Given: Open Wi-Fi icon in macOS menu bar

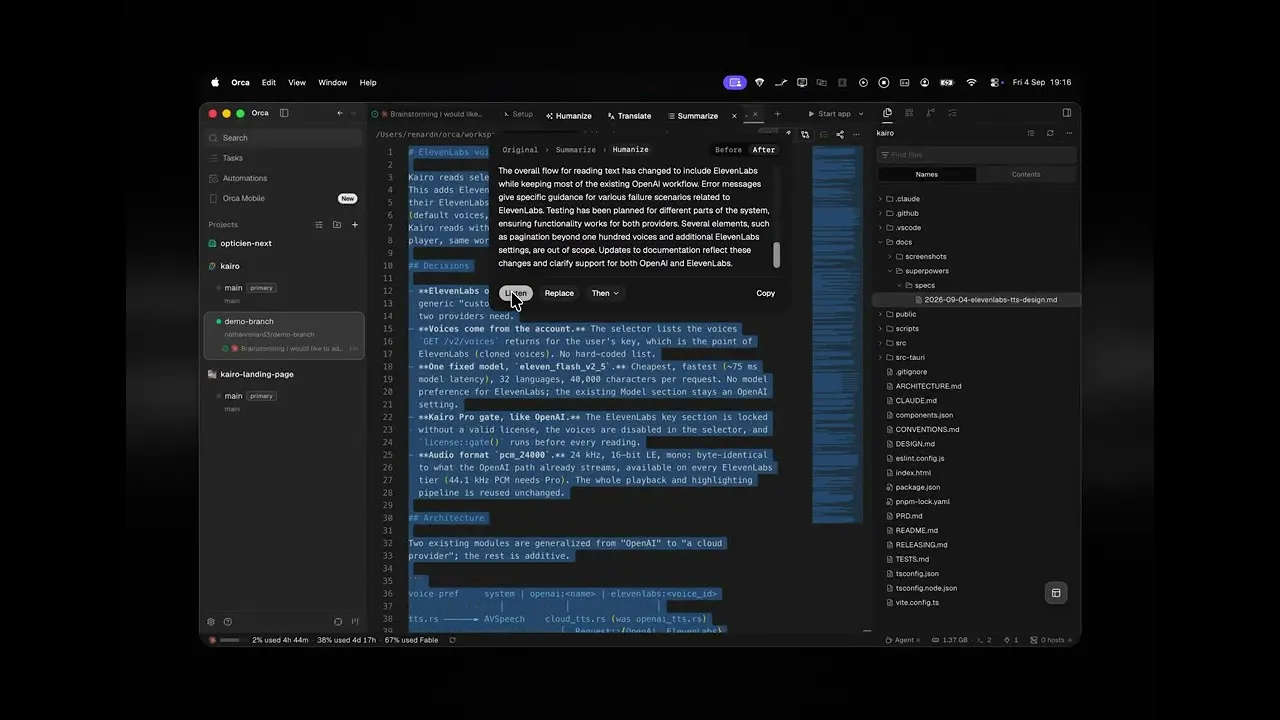Looking at the screenshot, I should (971, 83).
